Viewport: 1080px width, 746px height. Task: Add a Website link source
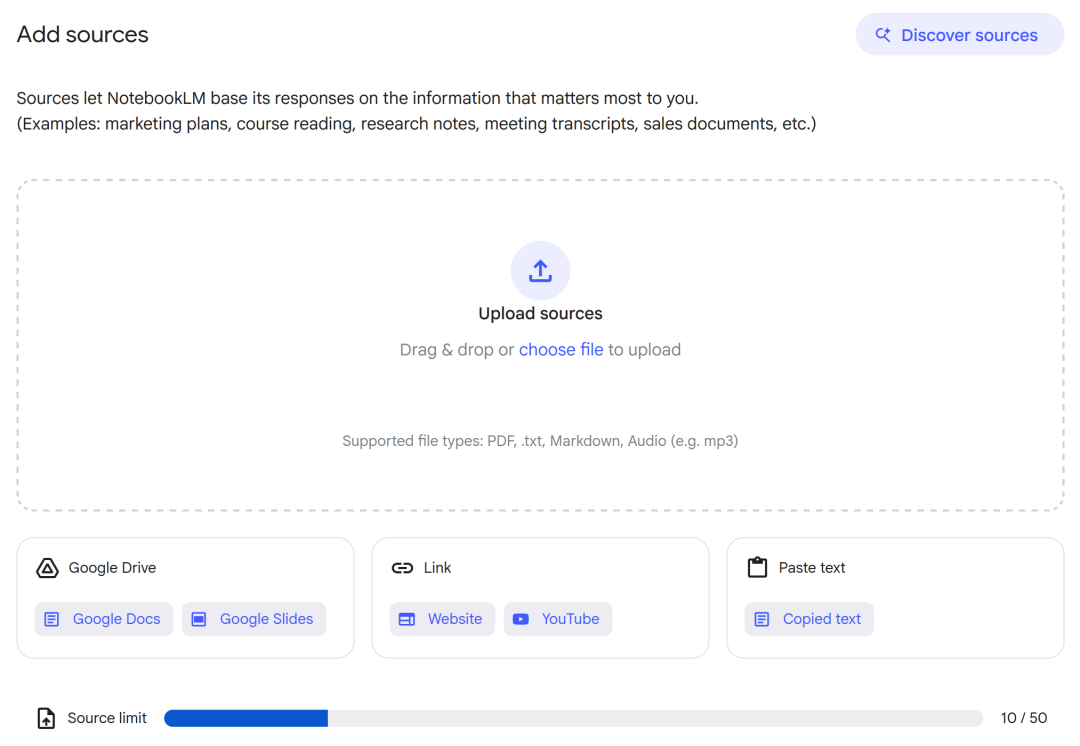442,619
